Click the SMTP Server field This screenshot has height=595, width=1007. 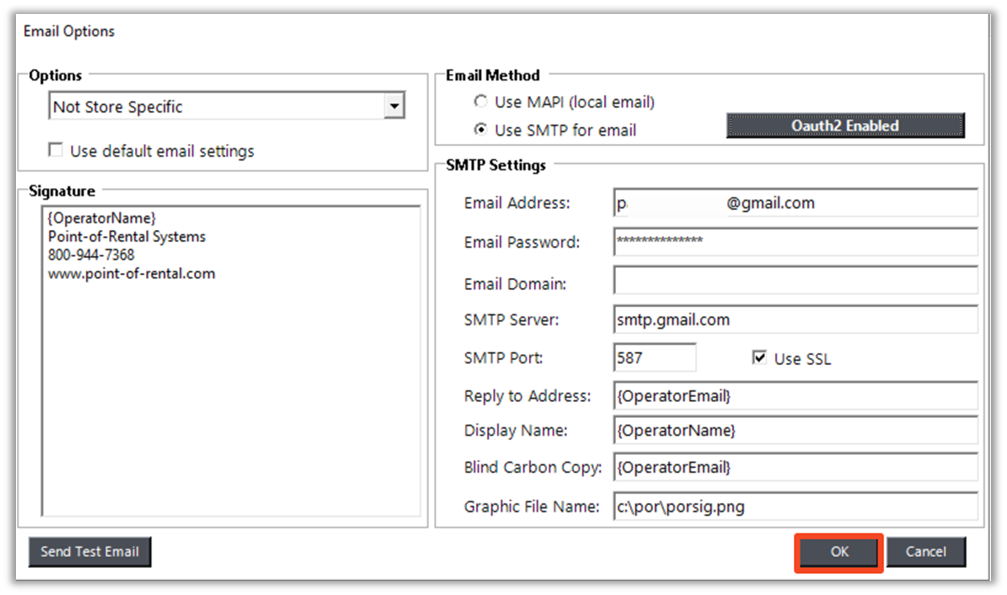tap(795, 320)
